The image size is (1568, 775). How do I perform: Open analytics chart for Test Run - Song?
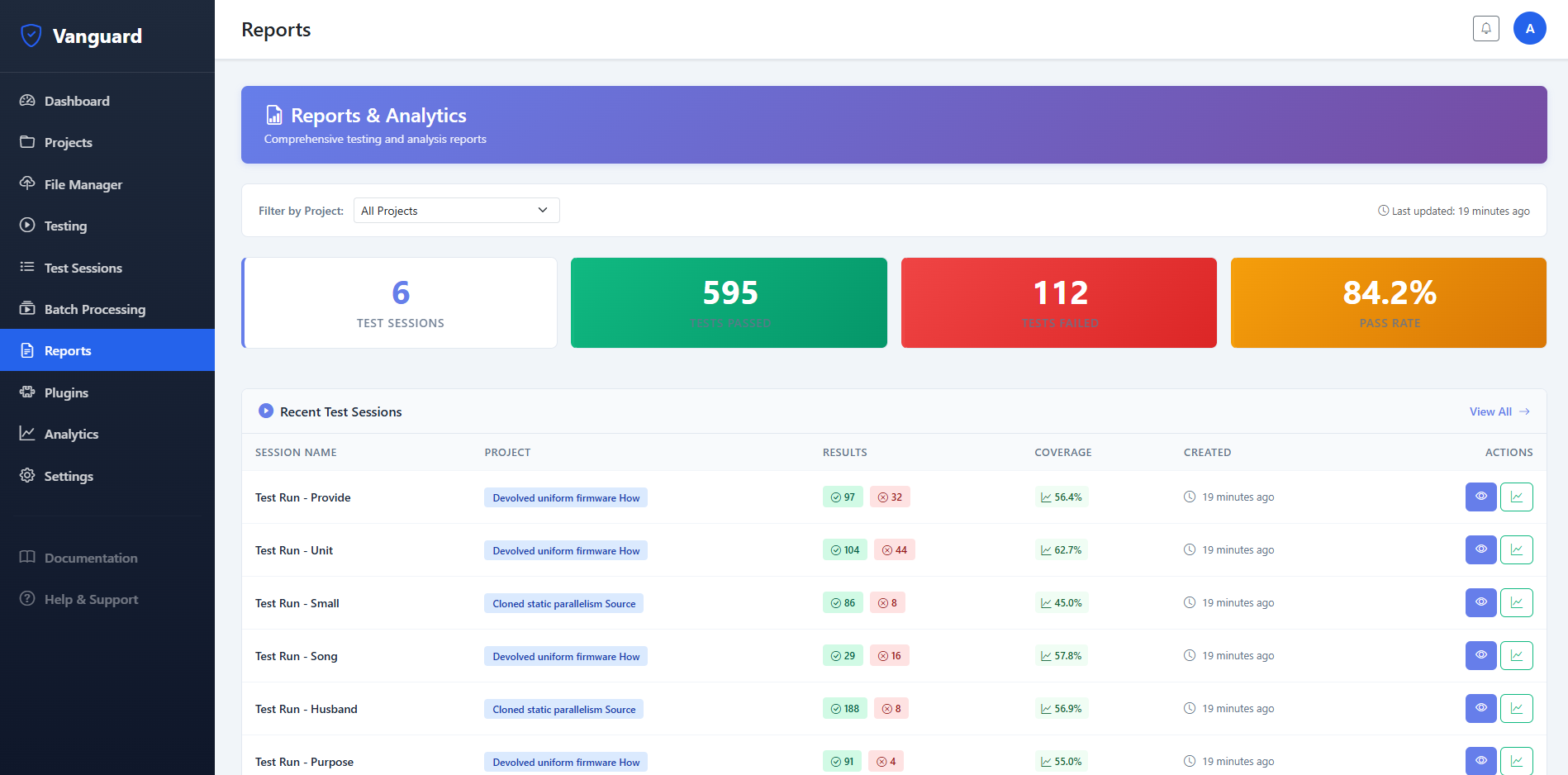click(x=1516, y=656)
